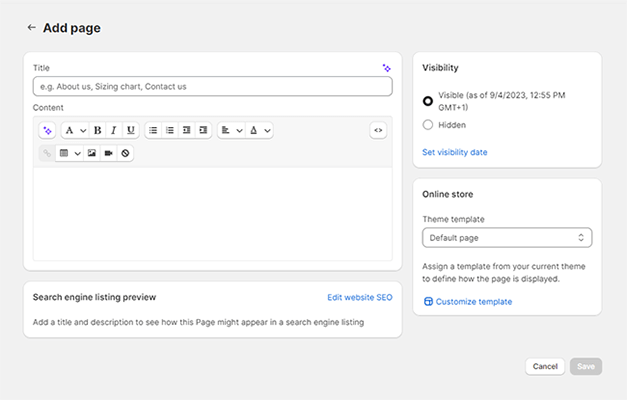Open the text alignment dropdown

[231, 130]
